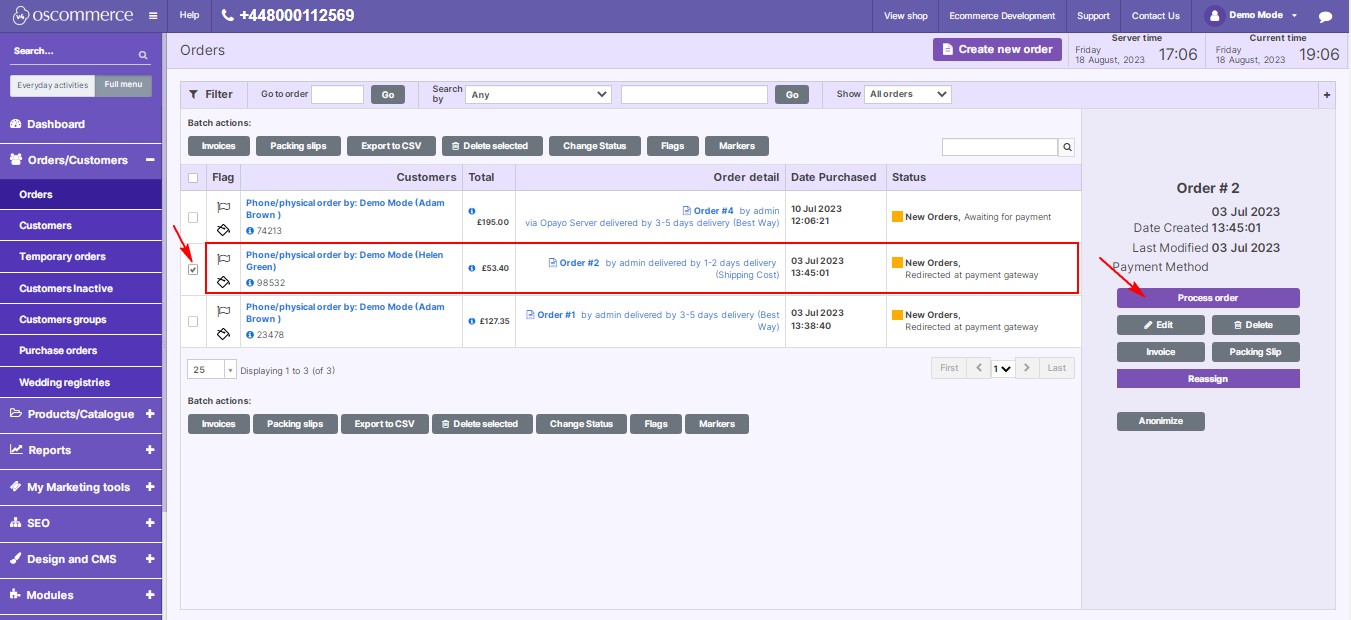Click the Create new order button

(996, 48)
